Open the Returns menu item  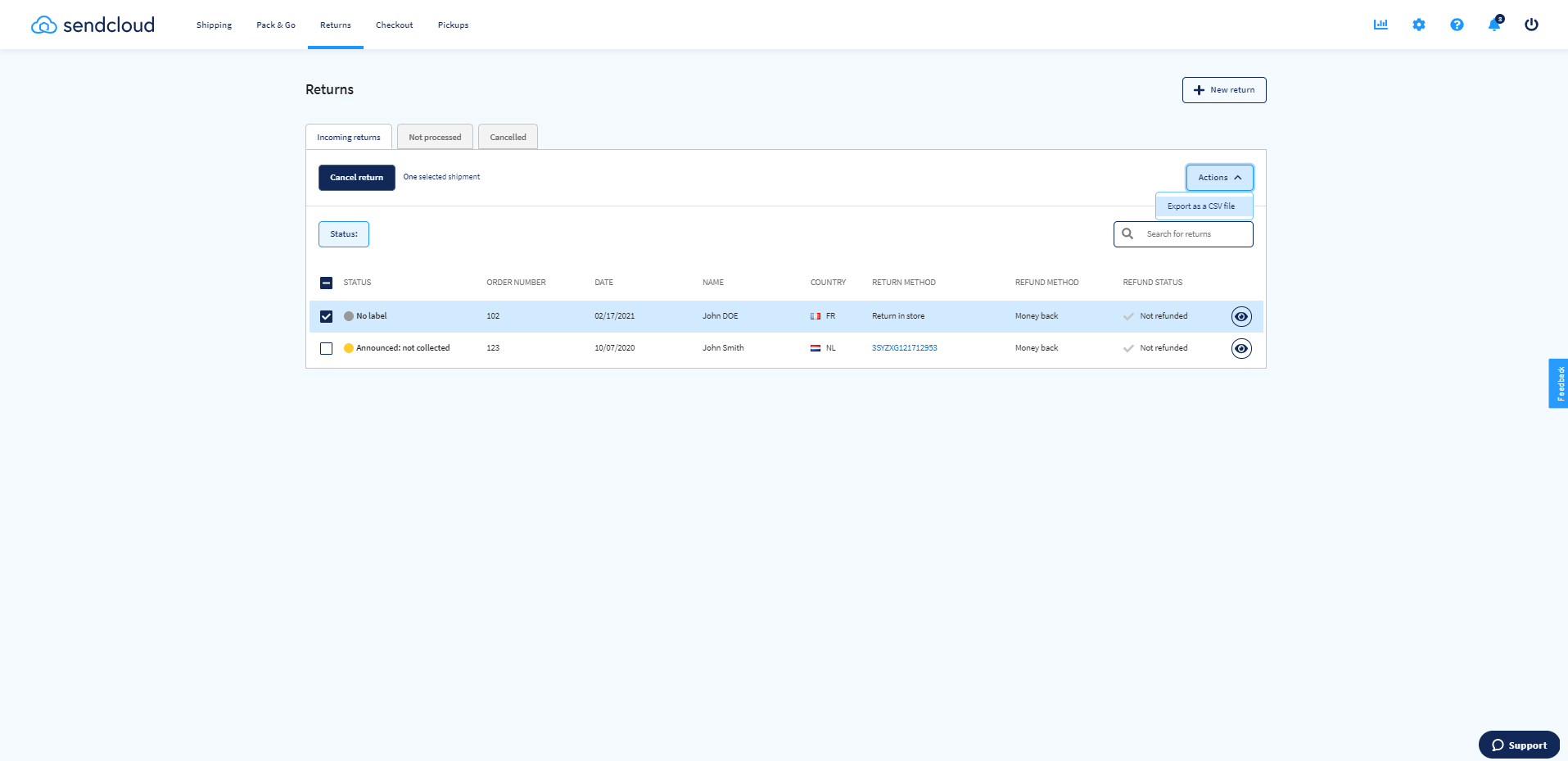(336, 25)
